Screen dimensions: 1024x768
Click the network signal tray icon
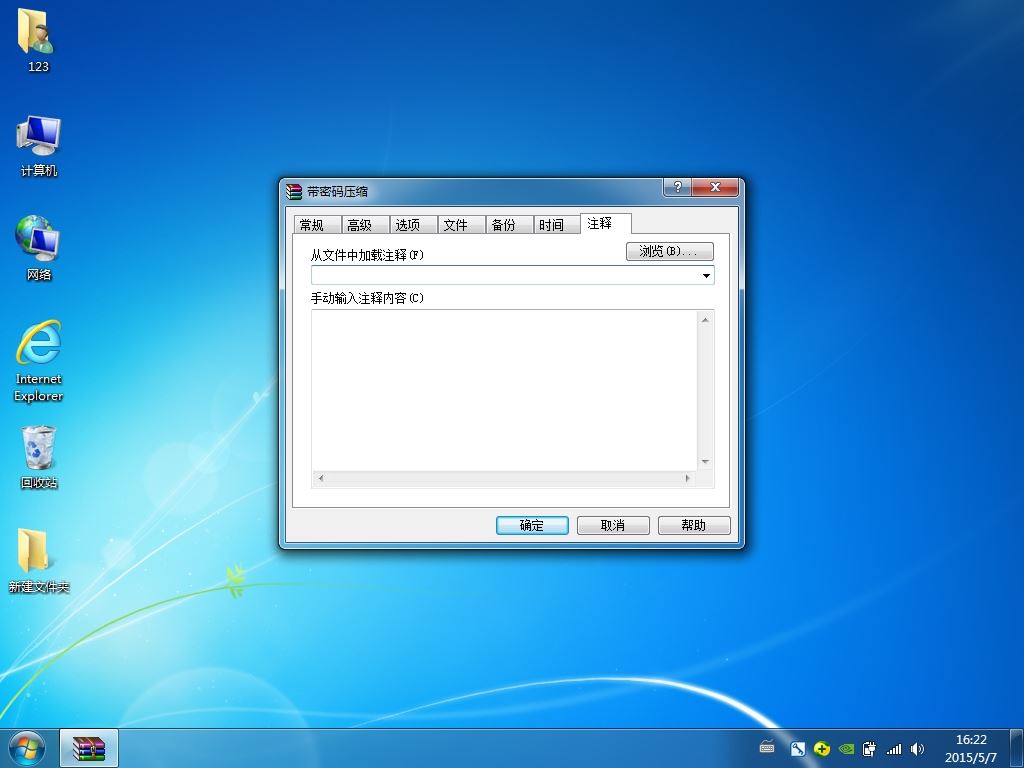click(893, 749)
